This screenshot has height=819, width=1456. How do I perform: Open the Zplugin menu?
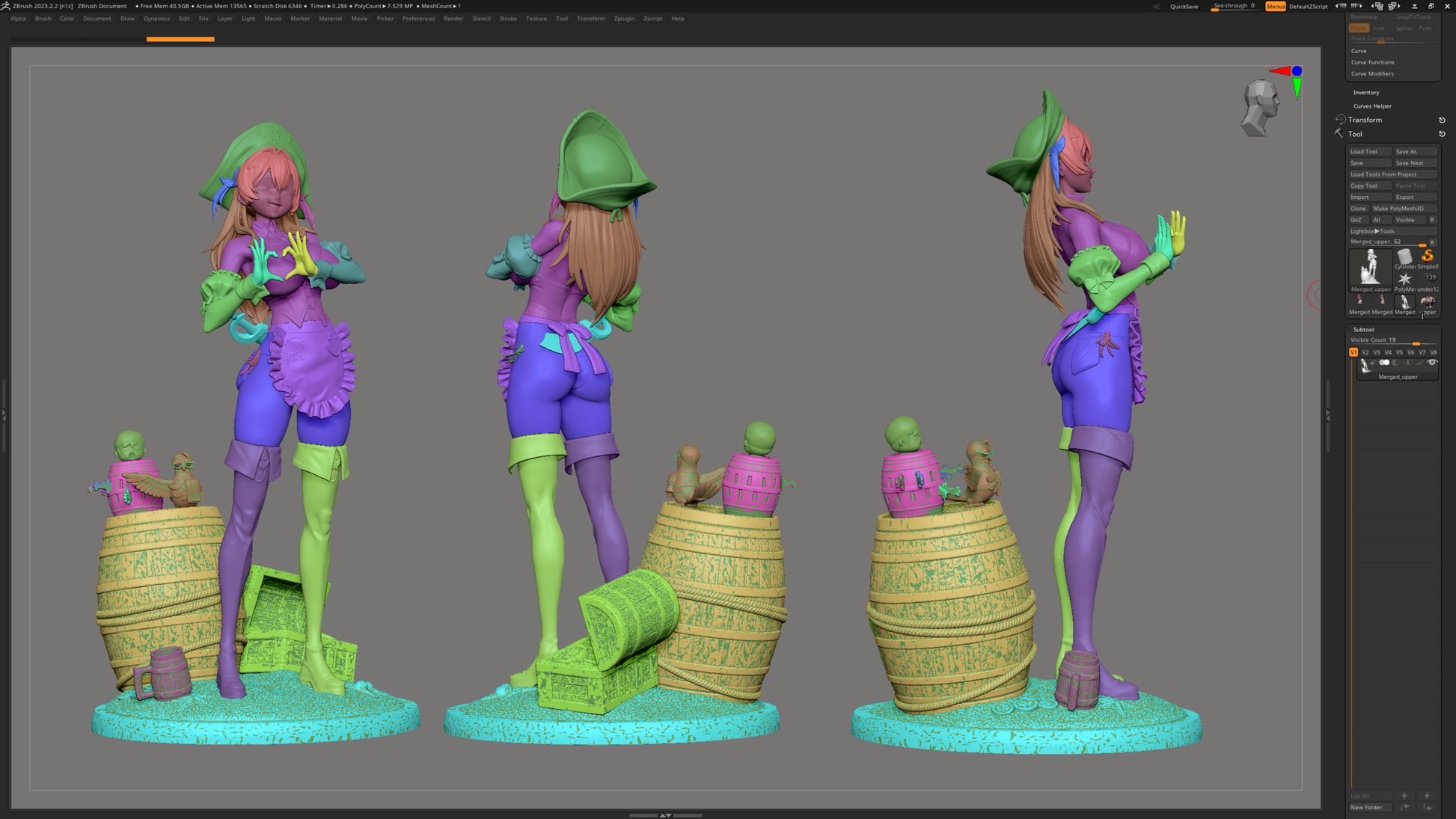623,19
